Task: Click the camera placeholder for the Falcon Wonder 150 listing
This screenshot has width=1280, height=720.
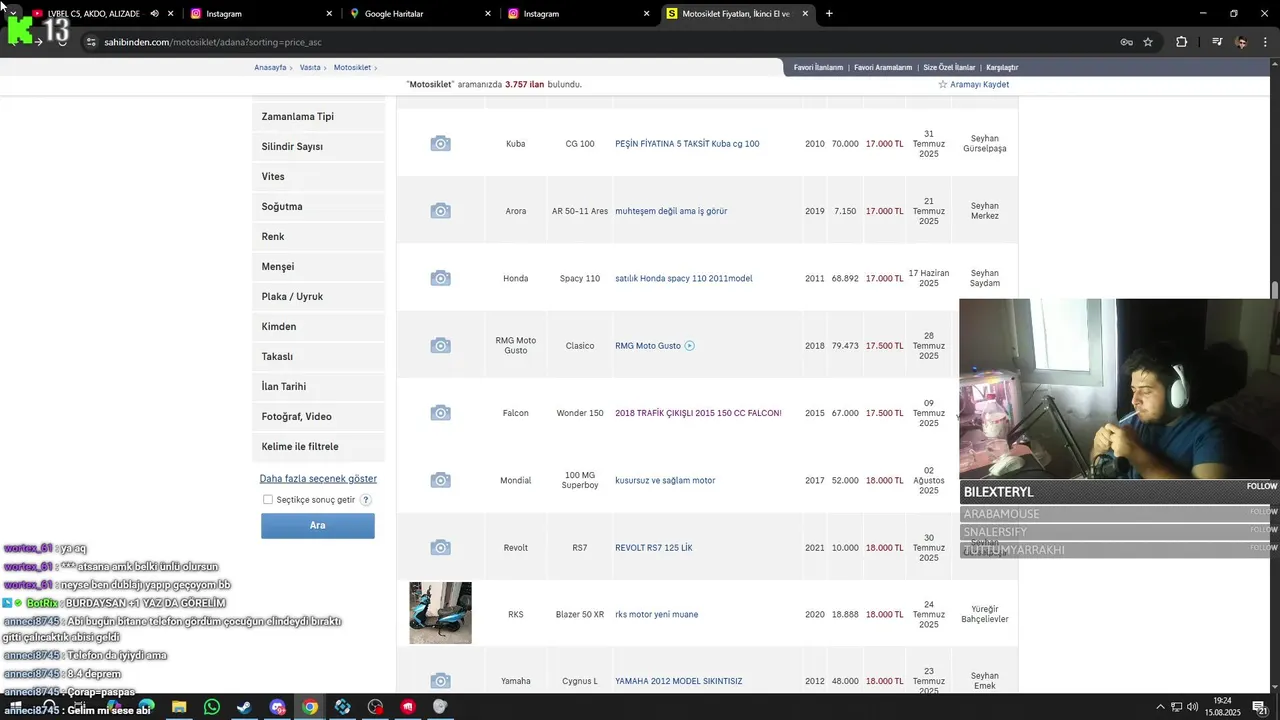Action: click(x=440, y=413)
